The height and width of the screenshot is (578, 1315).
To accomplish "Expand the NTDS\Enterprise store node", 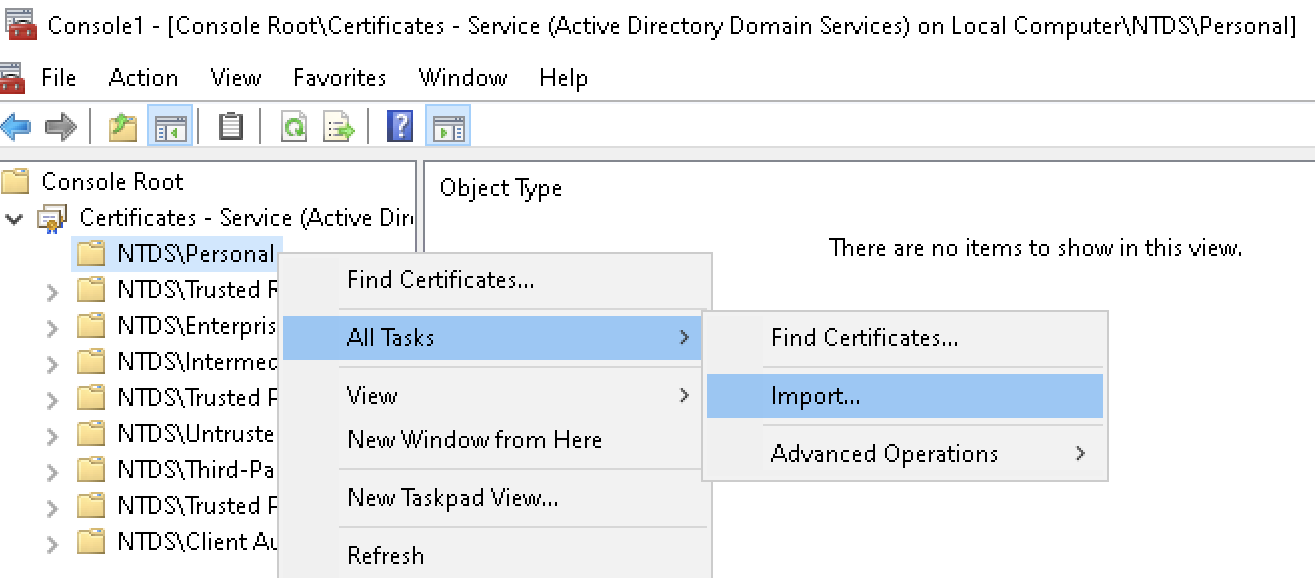I will pos(53,327).
